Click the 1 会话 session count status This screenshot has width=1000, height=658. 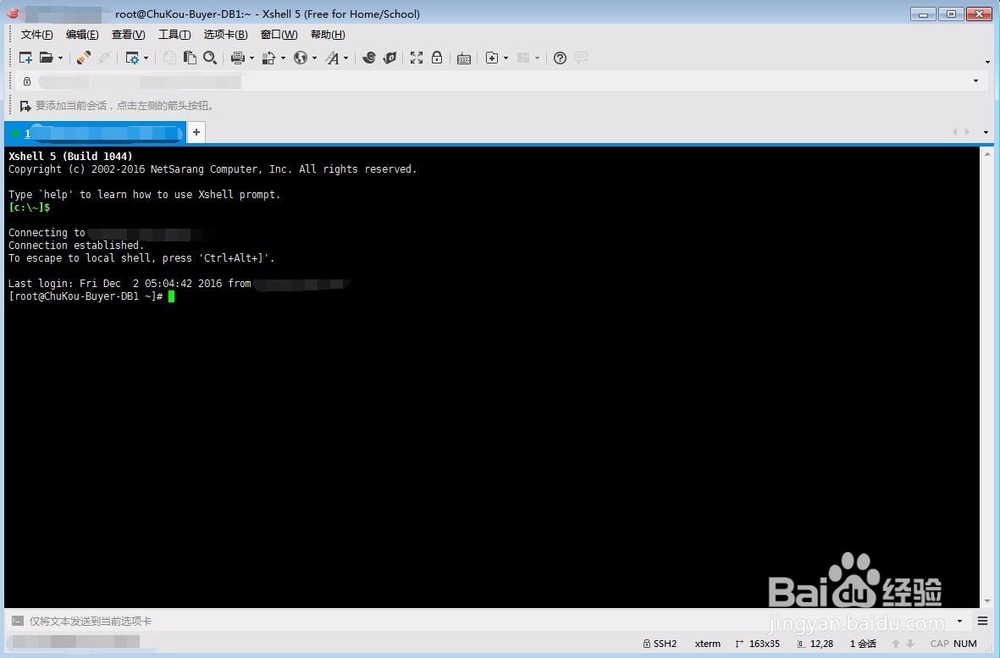tap(863, 643)
